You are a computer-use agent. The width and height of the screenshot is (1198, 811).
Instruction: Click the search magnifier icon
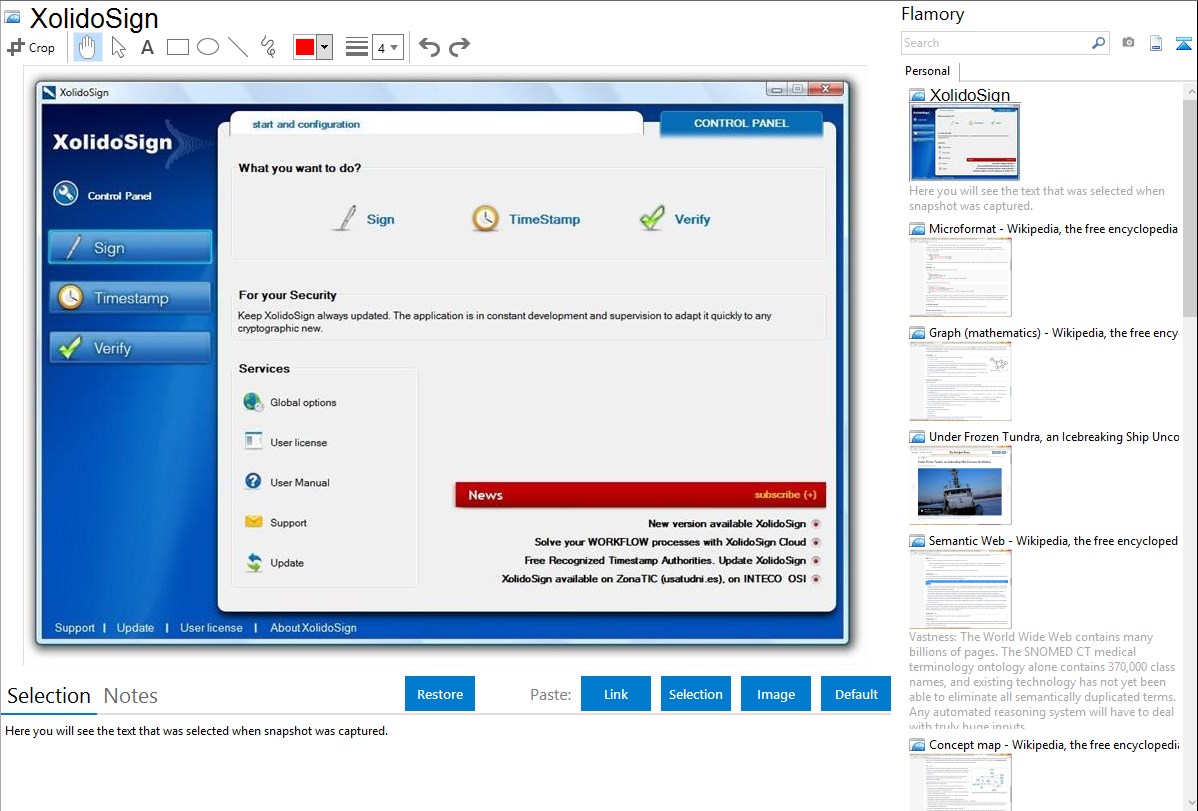tap(1099, 43)
